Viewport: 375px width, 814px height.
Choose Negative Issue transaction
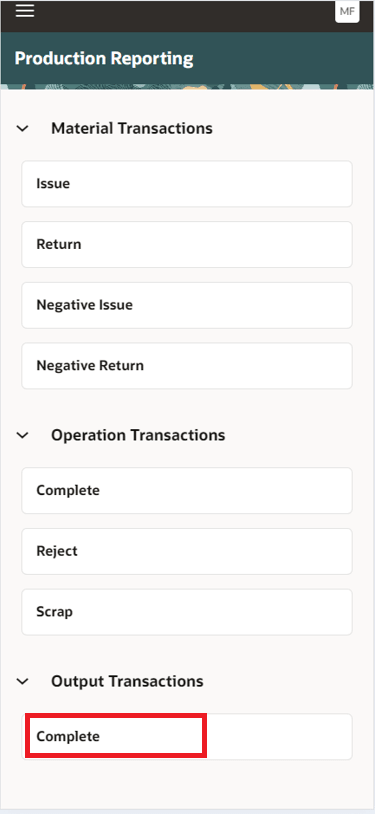coord(187,305)
